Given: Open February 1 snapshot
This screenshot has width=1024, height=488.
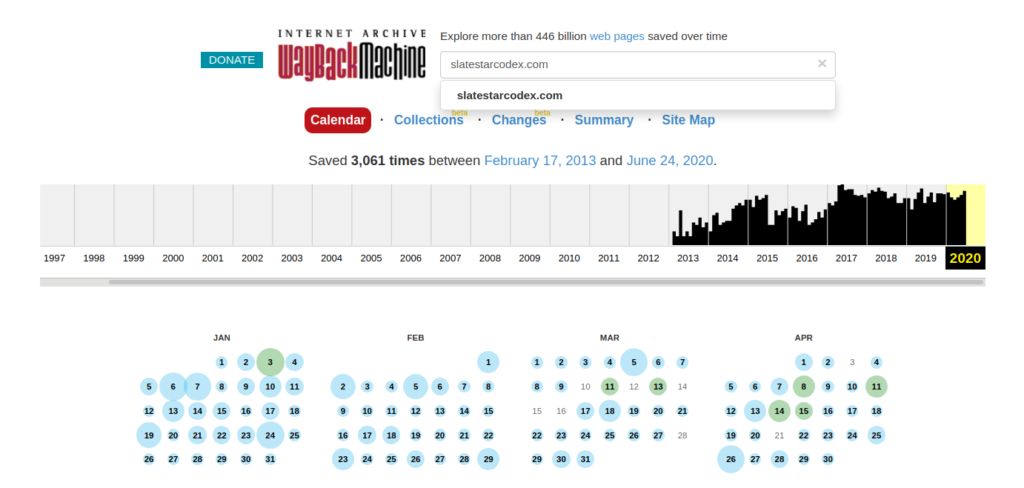Looking at the screenshot, I should [x=488, y=362].
